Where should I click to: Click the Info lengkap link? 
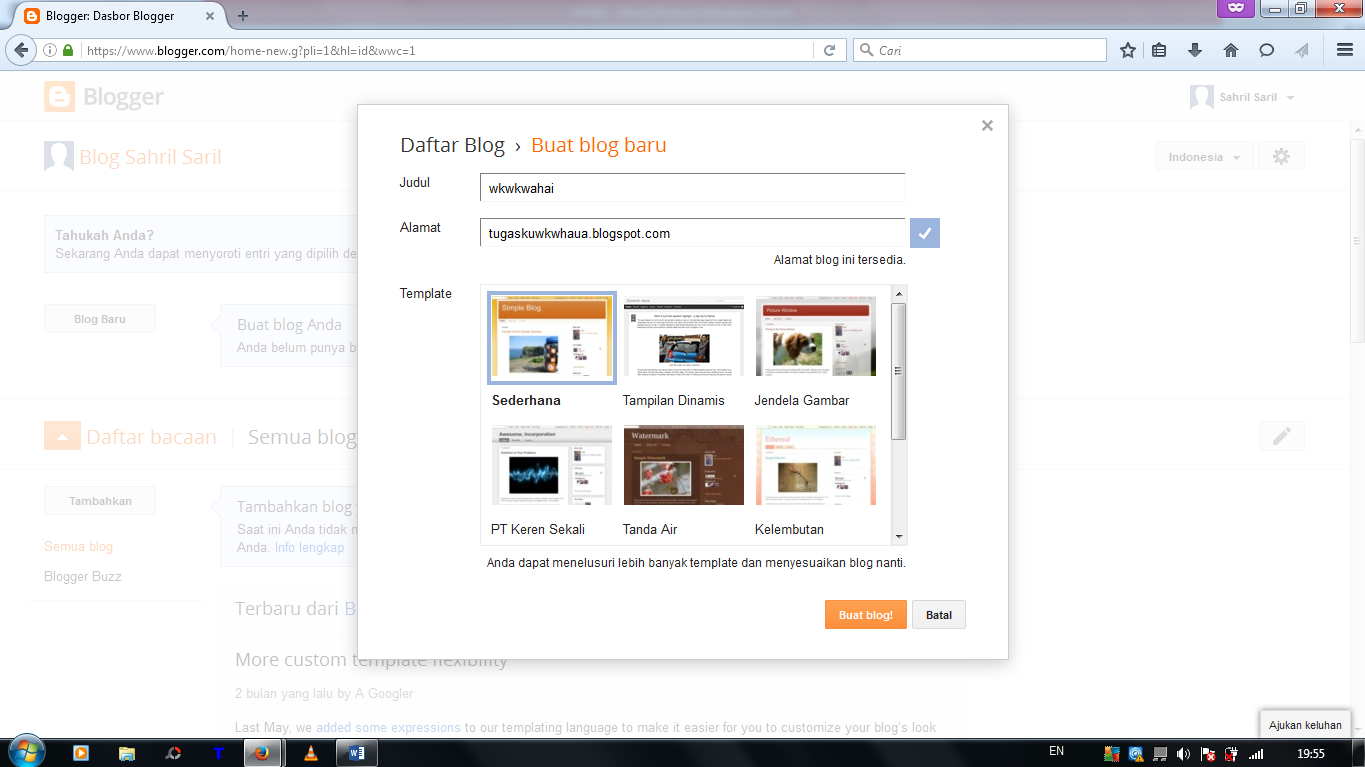[310, 548]
